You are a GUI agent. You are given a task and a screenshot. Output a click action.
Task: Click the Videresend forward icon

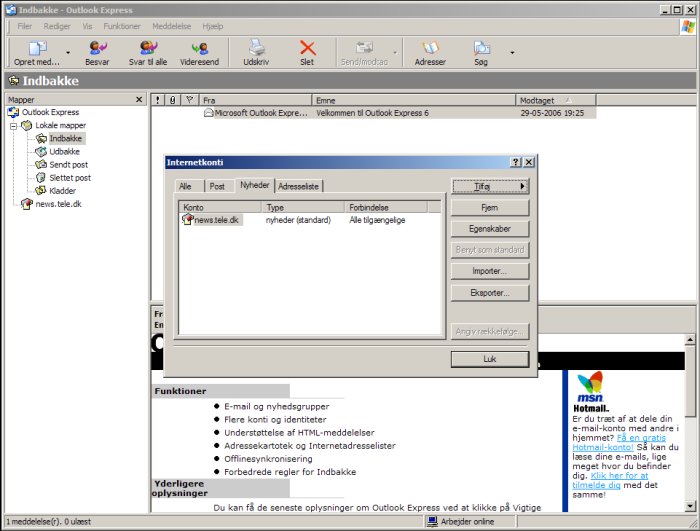199,49
